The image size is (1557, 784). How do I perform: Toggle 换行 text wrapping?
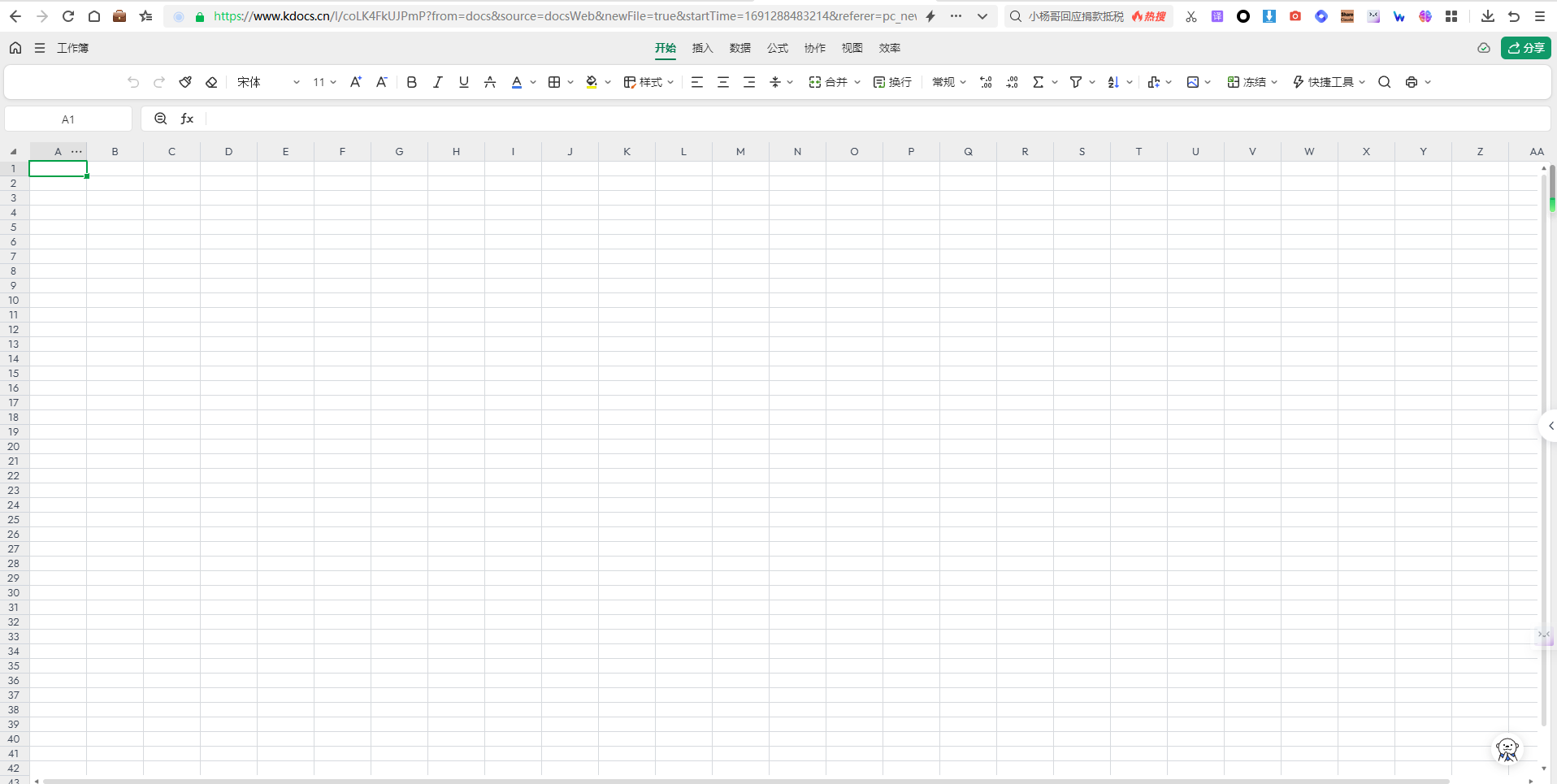892,82
